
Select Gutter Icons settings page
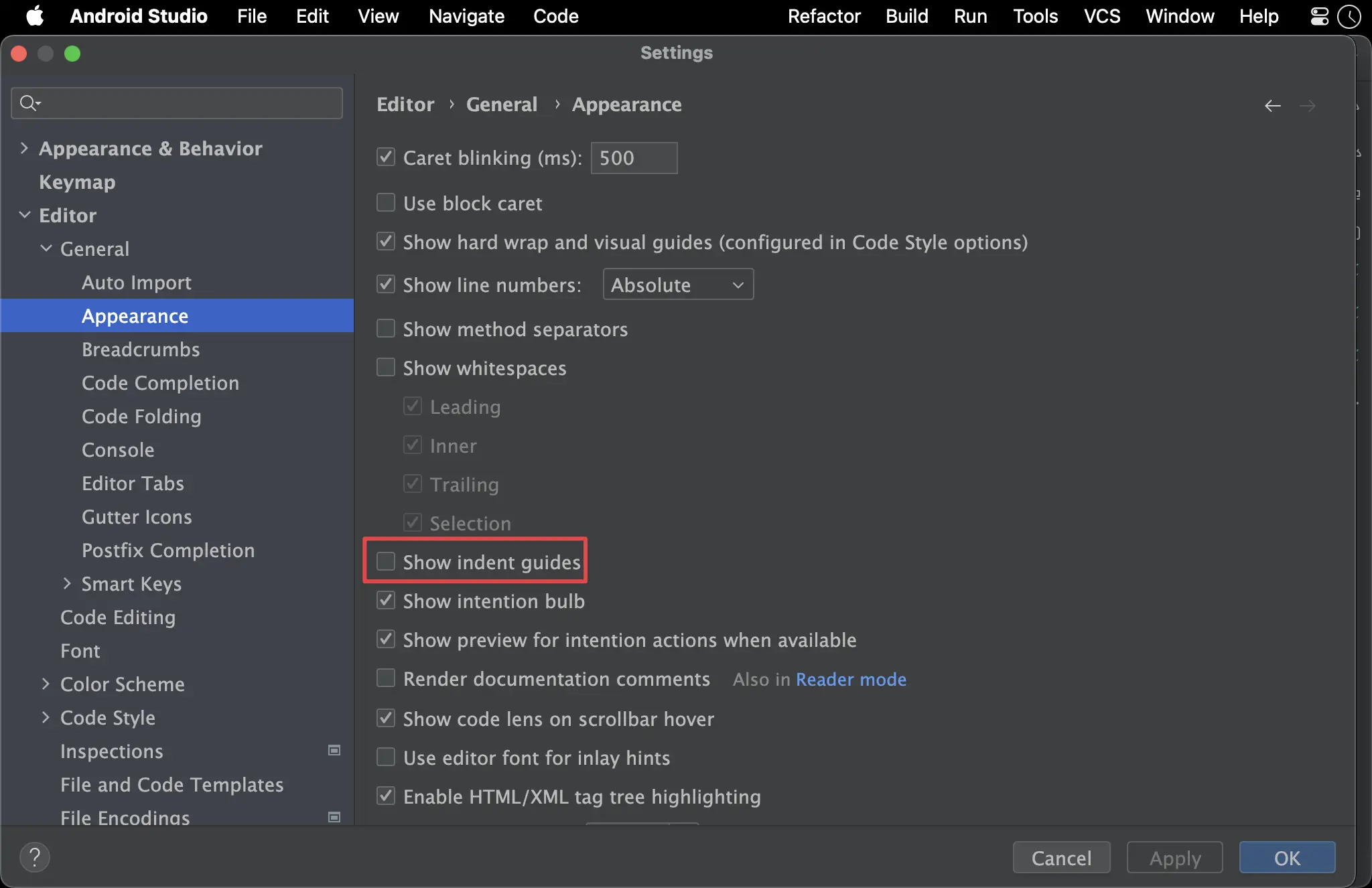pos(137,516)
